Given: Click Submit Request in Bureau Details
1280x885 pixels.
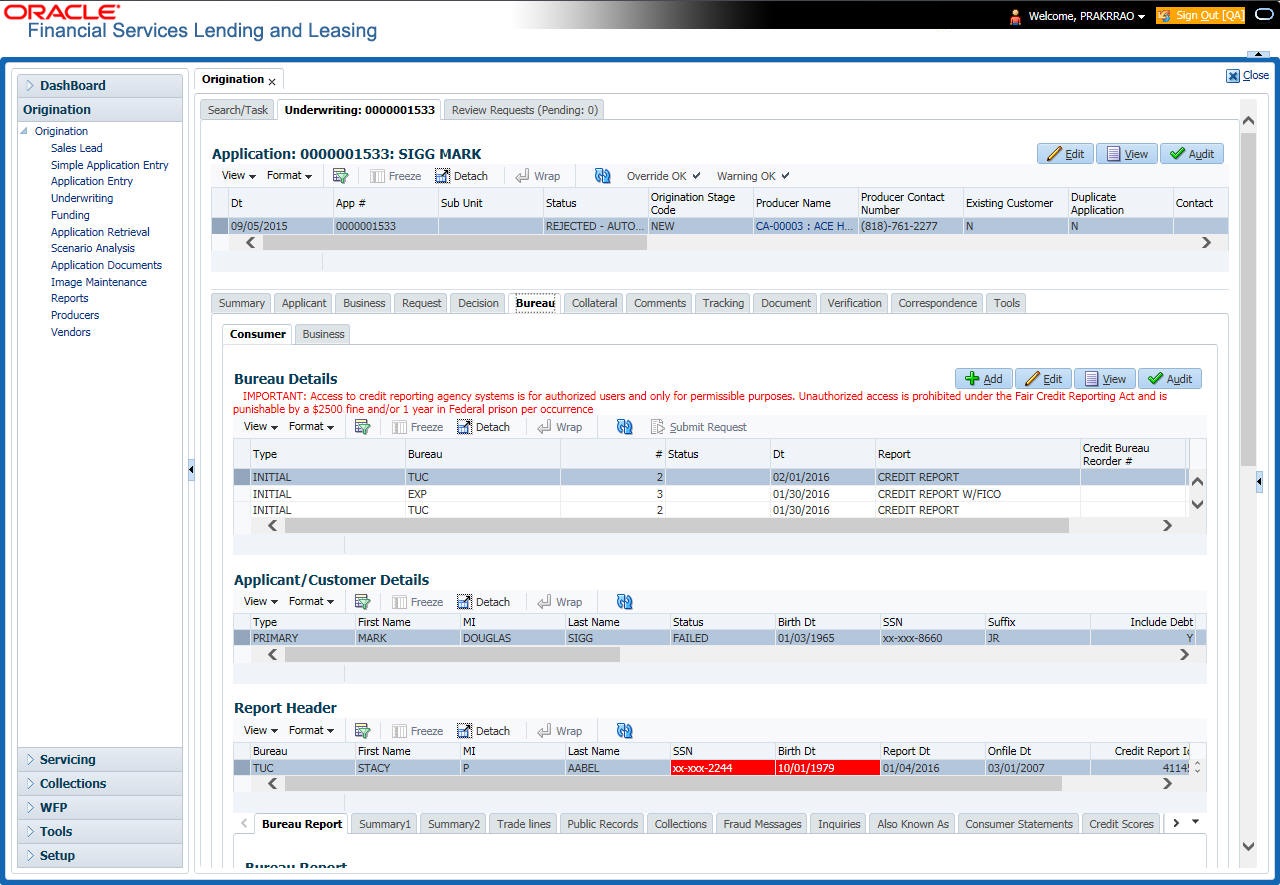Looking at the screenshot, I should 698,427.
